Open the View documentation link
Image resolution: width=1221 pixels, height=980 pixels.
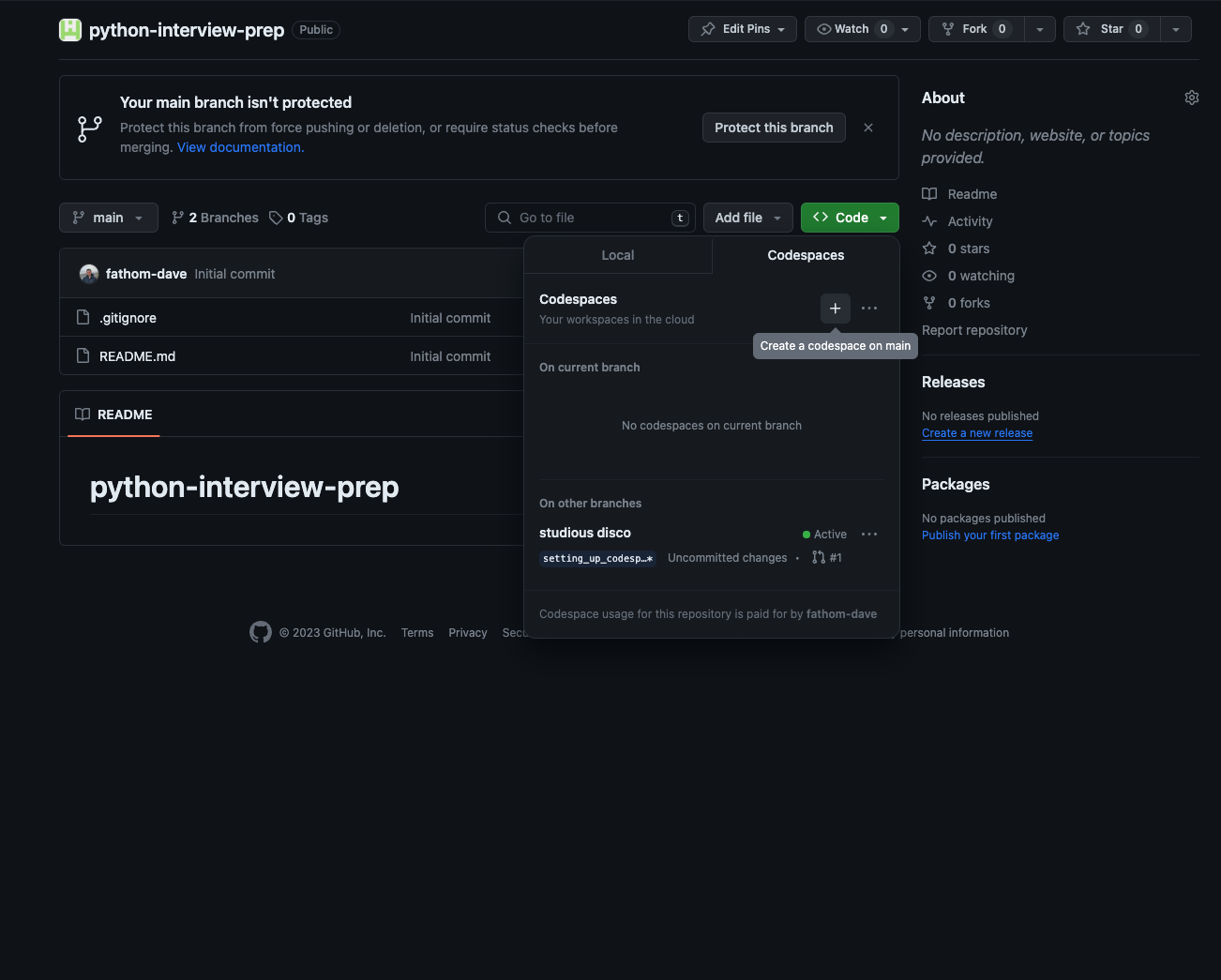(x=240, y=147)
